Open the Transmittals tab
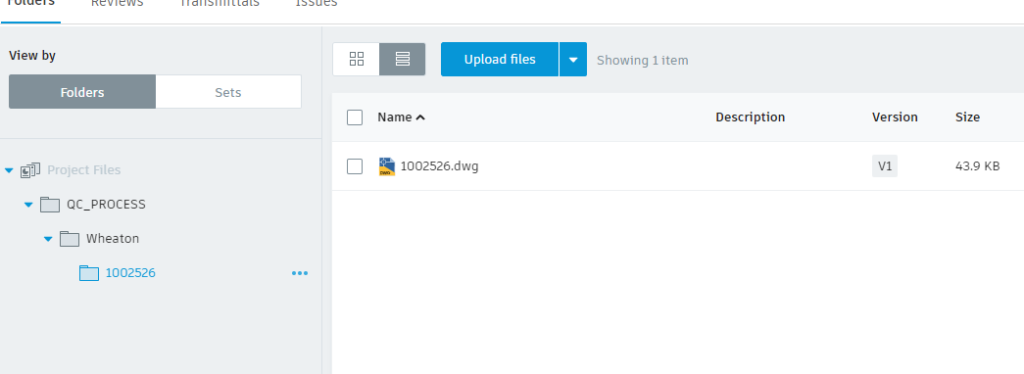 [x=219, y=3]
